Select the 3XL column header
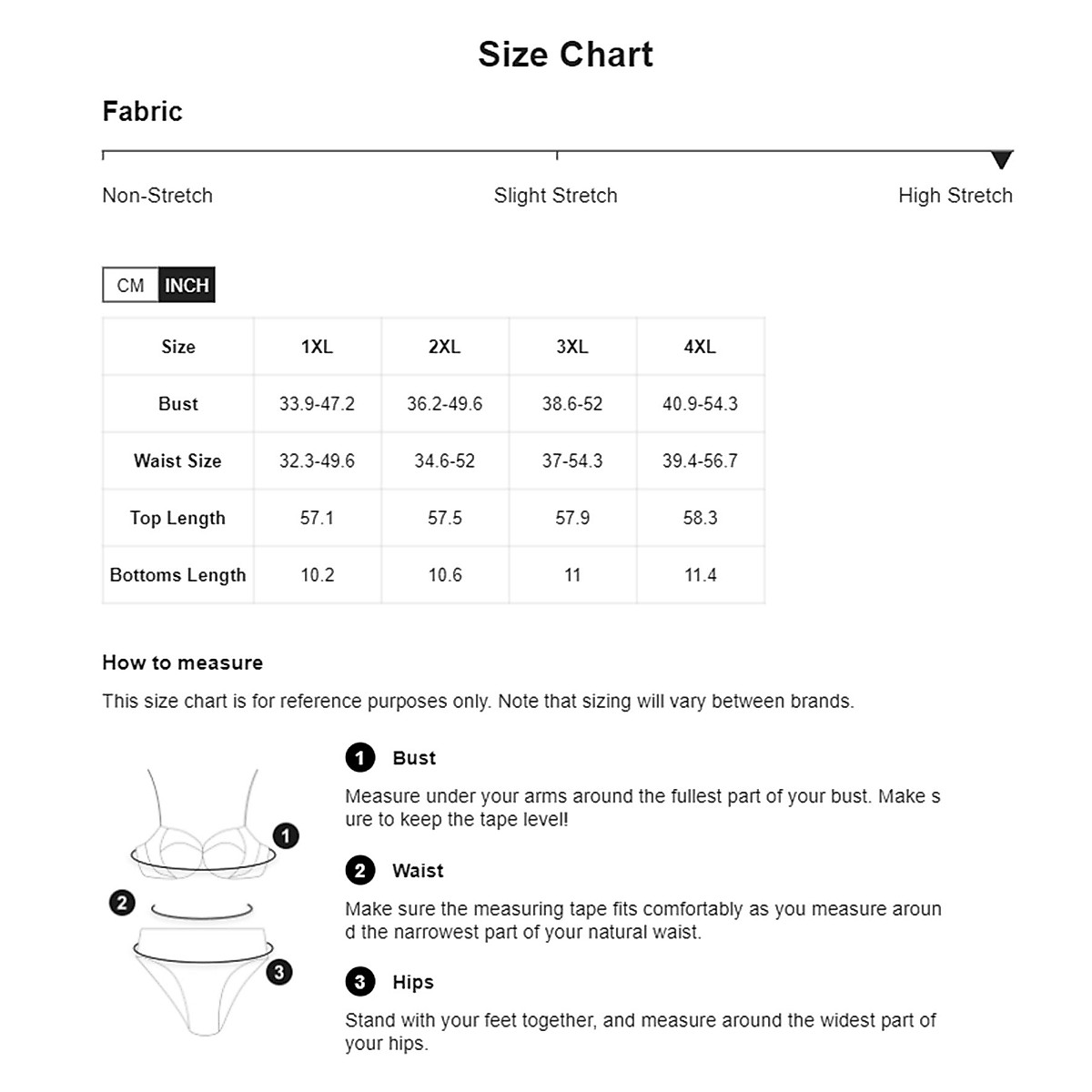The width and height of the screenshot is (1092, 1092). point(572,347)
